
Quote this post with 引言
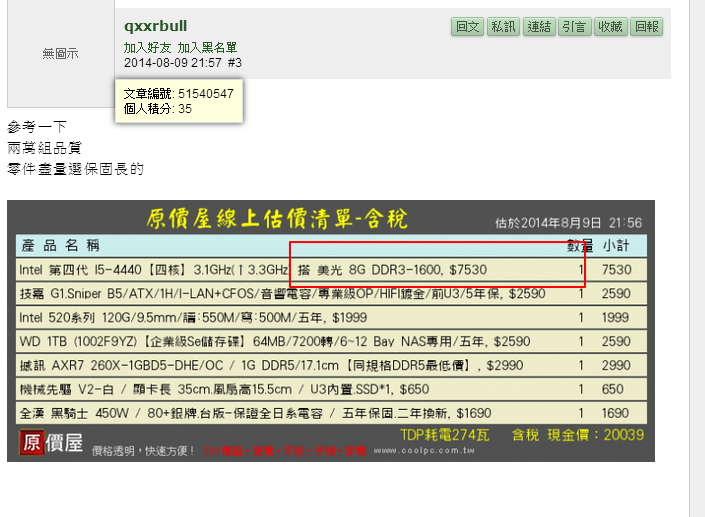tap(575, 27)
